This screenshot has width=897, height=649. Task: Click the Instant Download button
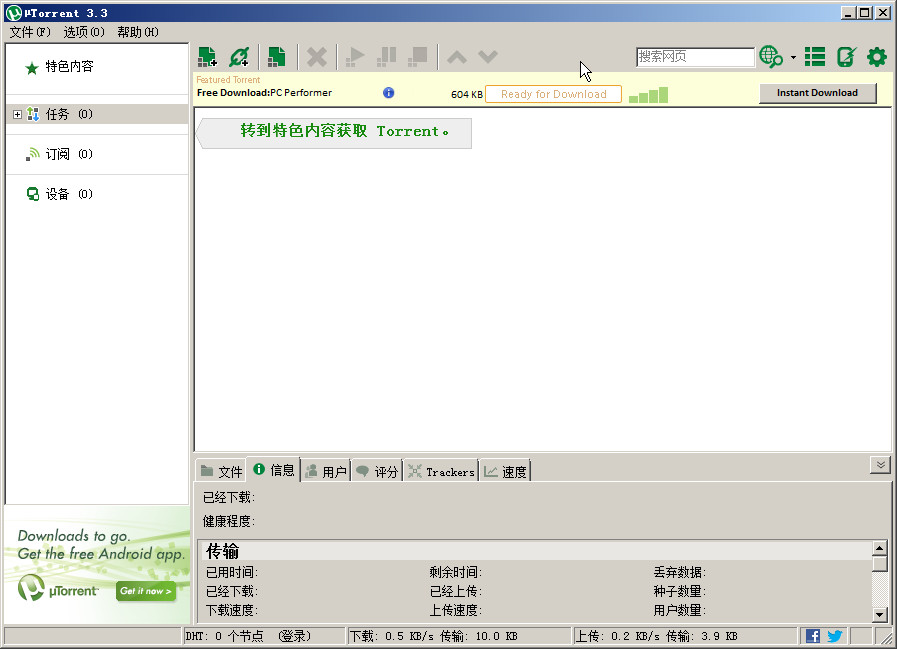point(817,93)
